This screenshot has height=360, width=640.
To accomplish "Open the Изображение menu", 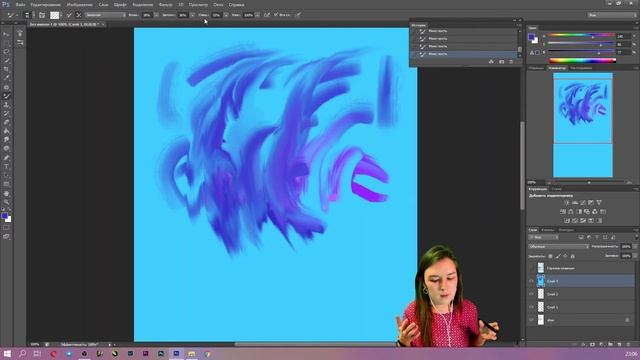I will [x=79, y=4].
